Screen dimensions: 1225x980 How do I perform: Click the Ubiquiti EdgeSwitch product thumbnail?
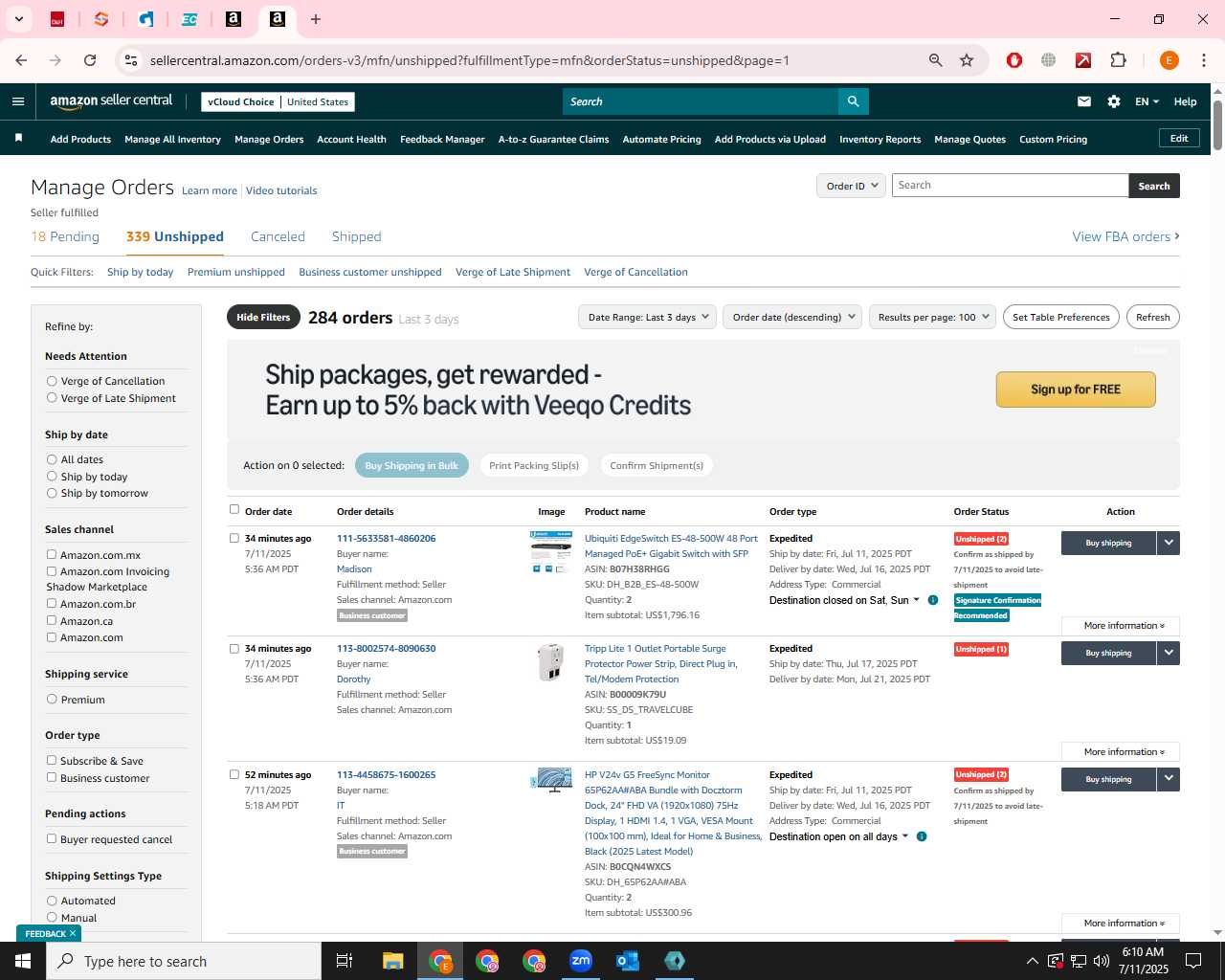(x=551, y=552)
